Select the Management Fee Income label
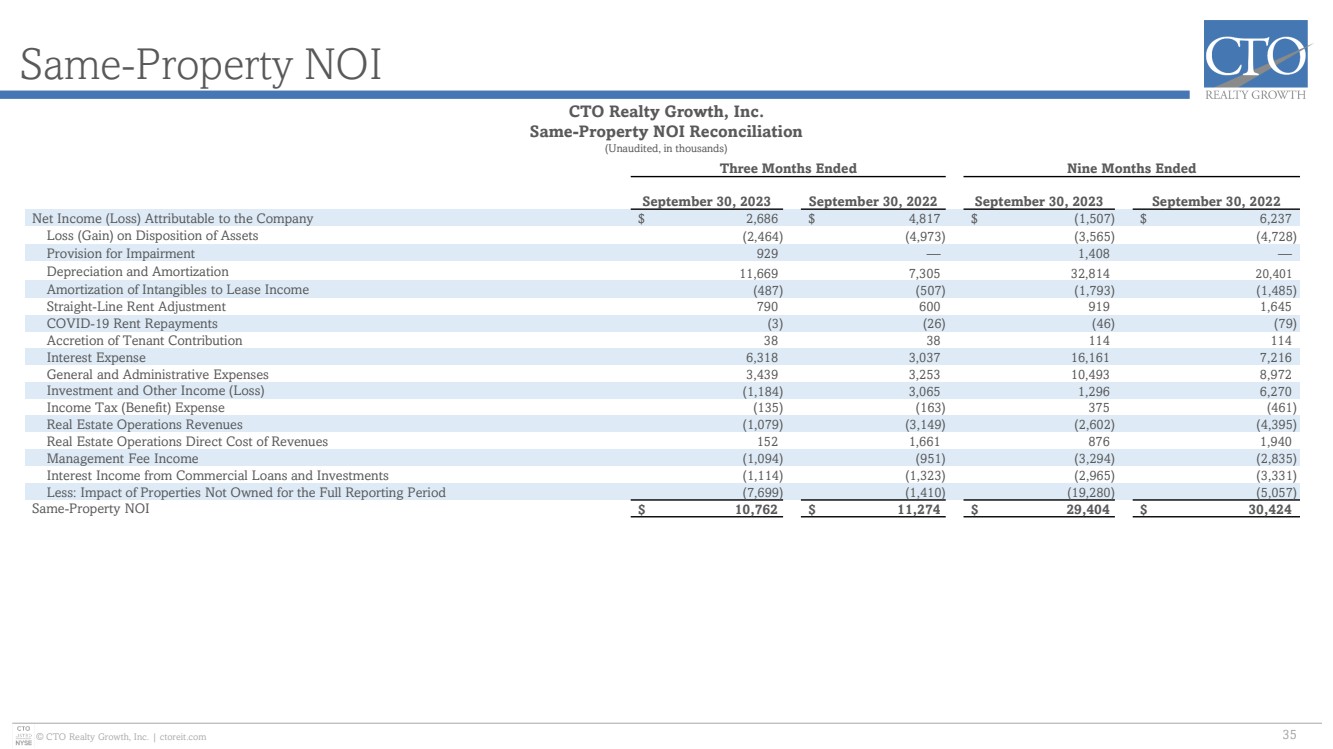This screenshot has width=1333, height=749. click(122, 459)
